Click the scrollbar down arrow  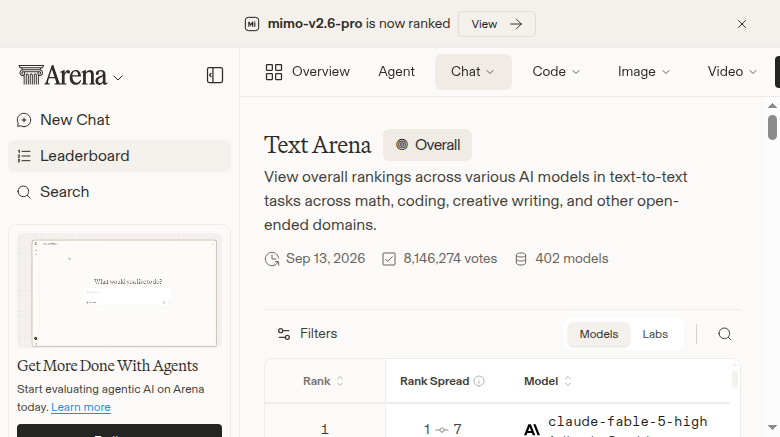(x=772, y=428)
